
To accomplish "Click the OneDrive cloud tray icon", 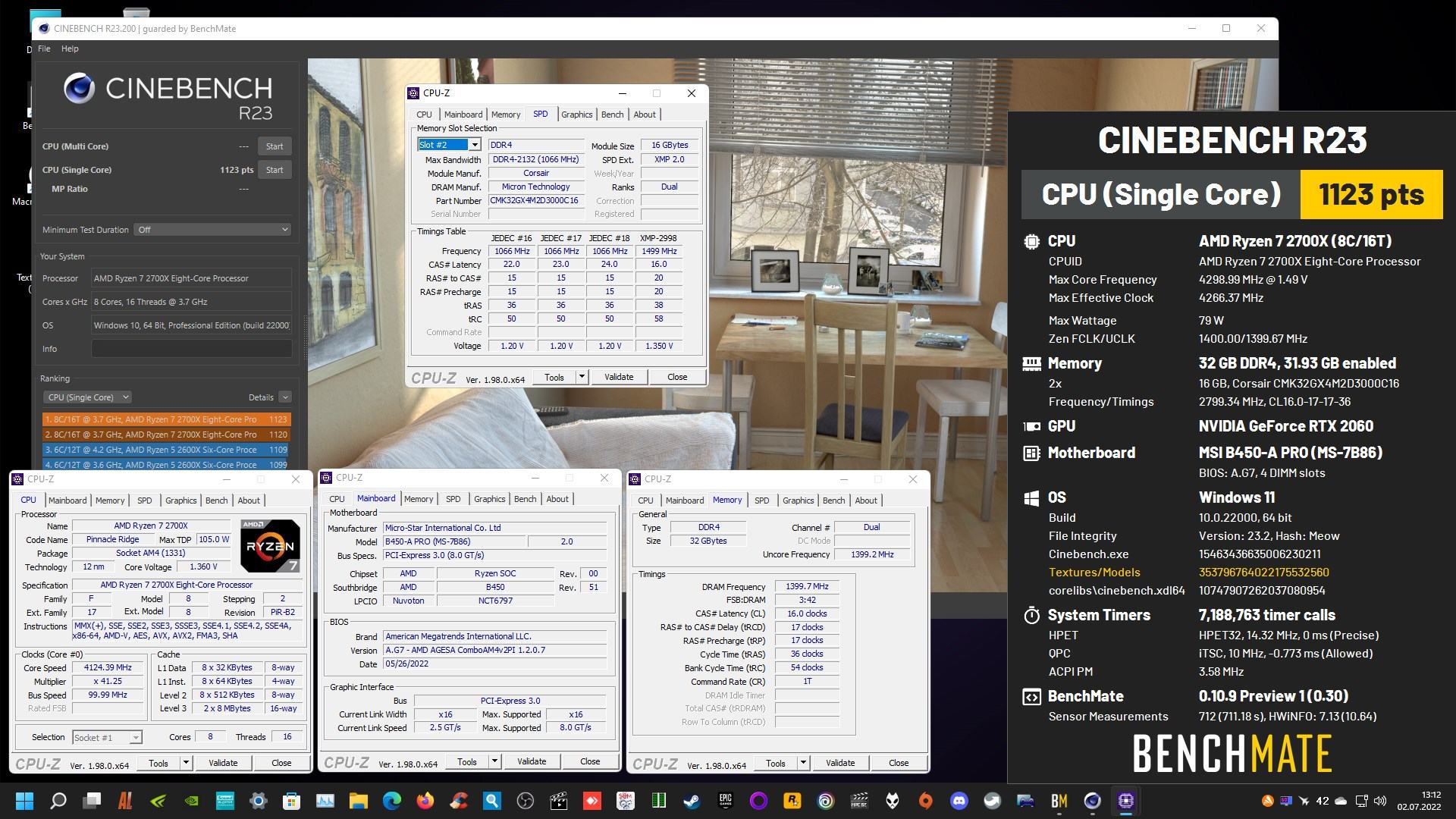I will click(x=1341, y=801).
